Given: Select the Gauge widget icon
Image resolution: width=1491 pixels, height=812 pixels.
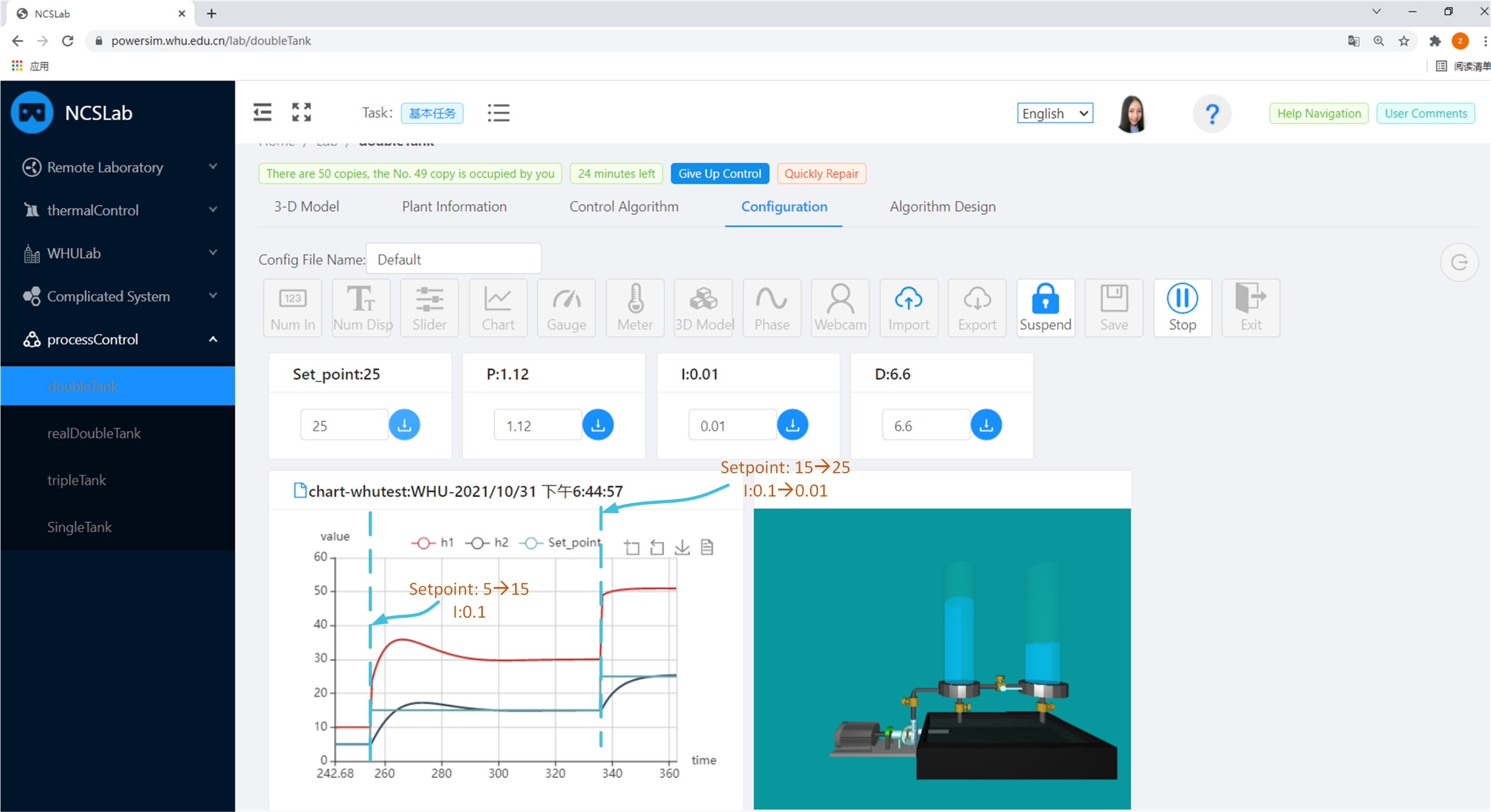Looking at the screenshot, I should pyautogui.click(x=566, y=299).
